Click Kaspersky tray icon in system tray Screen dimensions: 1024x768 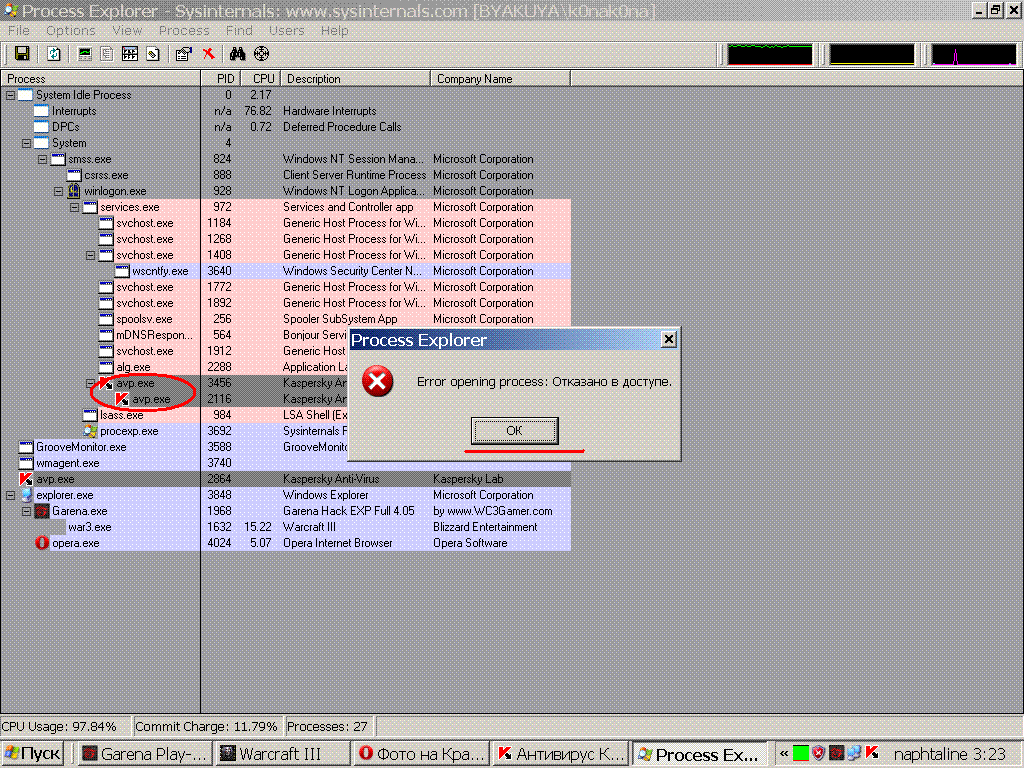point(872,753)
